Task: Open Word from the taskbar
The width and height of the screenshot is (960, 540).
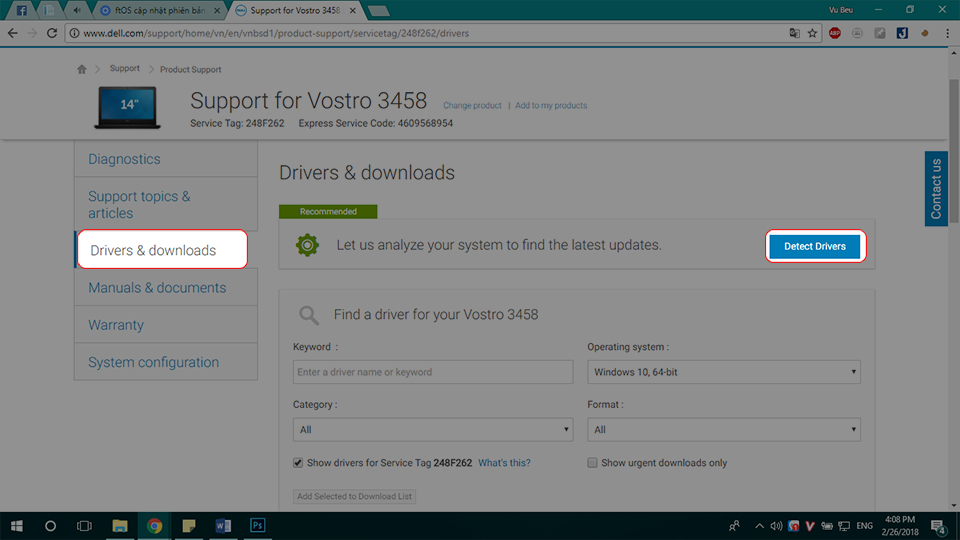Action: (x=223, y=525)
